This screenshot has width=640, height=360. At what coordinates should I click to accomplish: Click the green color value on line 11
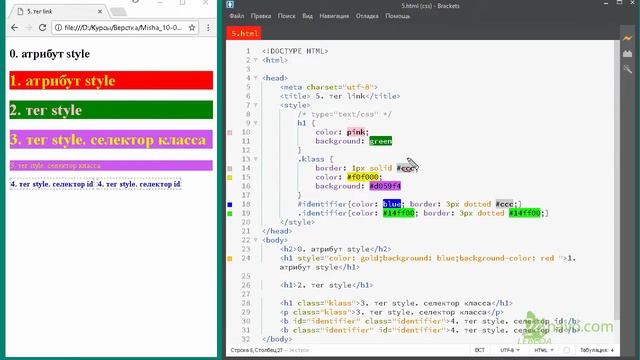click(x=380, y=141)
